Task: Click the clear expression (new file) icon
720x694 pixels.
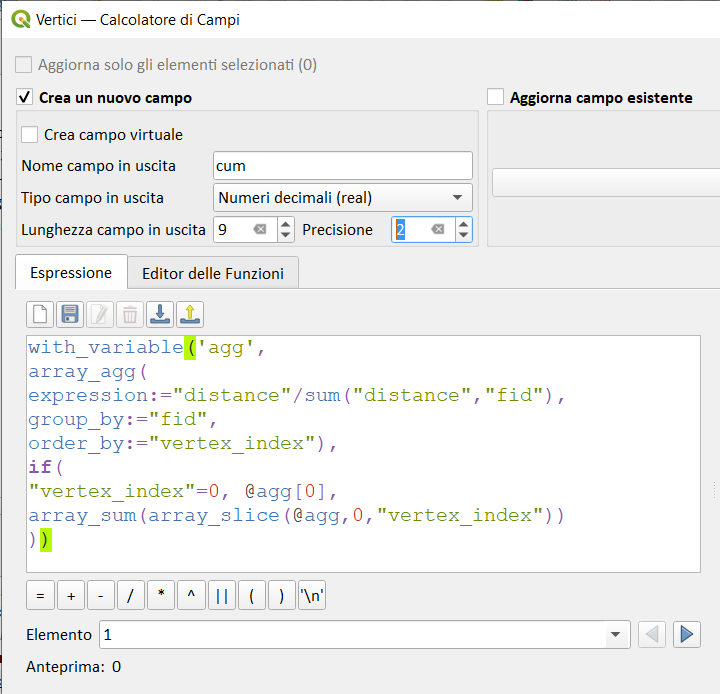Action: [x=40, y=315]
